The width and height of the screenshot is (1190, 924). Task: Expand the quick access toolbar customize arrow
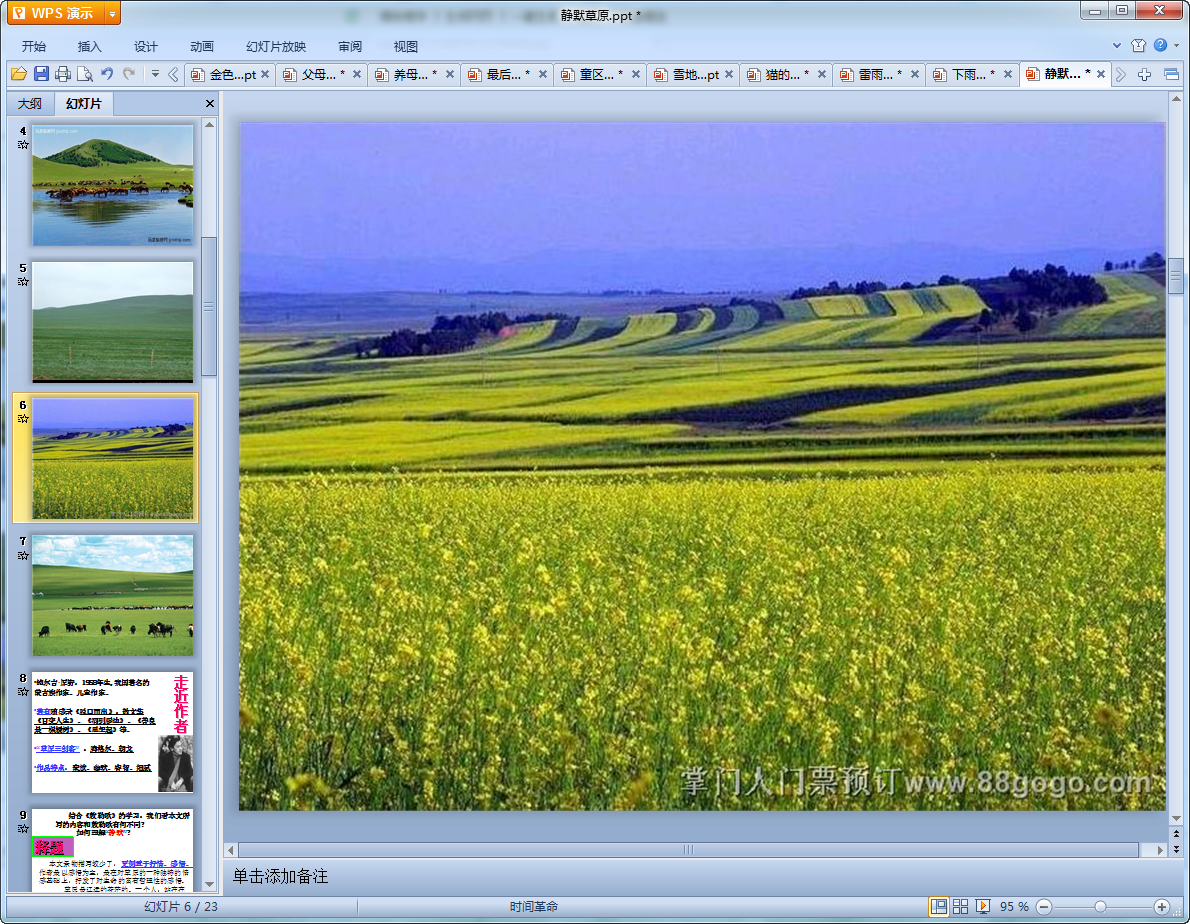coord(155,74)
